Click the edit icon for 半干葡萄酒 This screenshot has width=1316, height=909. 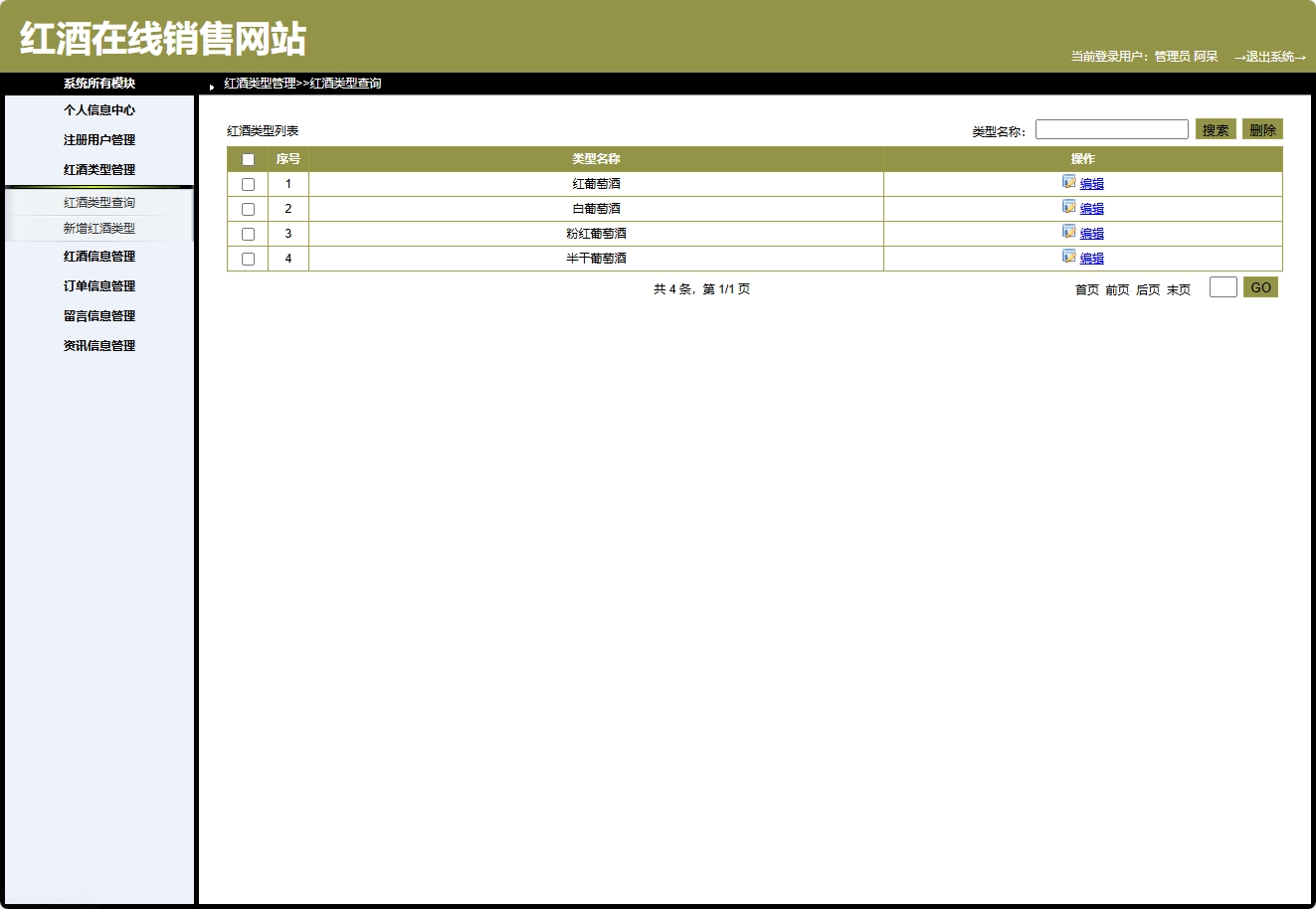click(x=1066, y=258)
